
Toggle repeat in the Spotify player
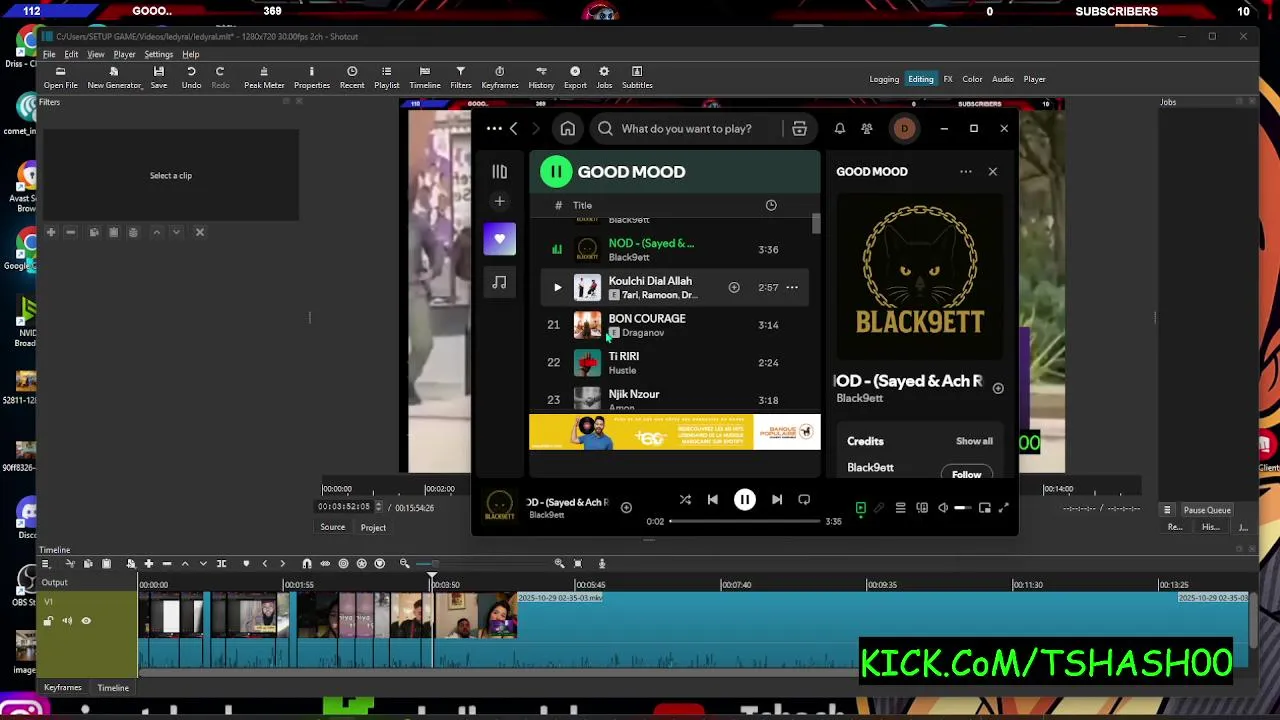coord(804,499)
